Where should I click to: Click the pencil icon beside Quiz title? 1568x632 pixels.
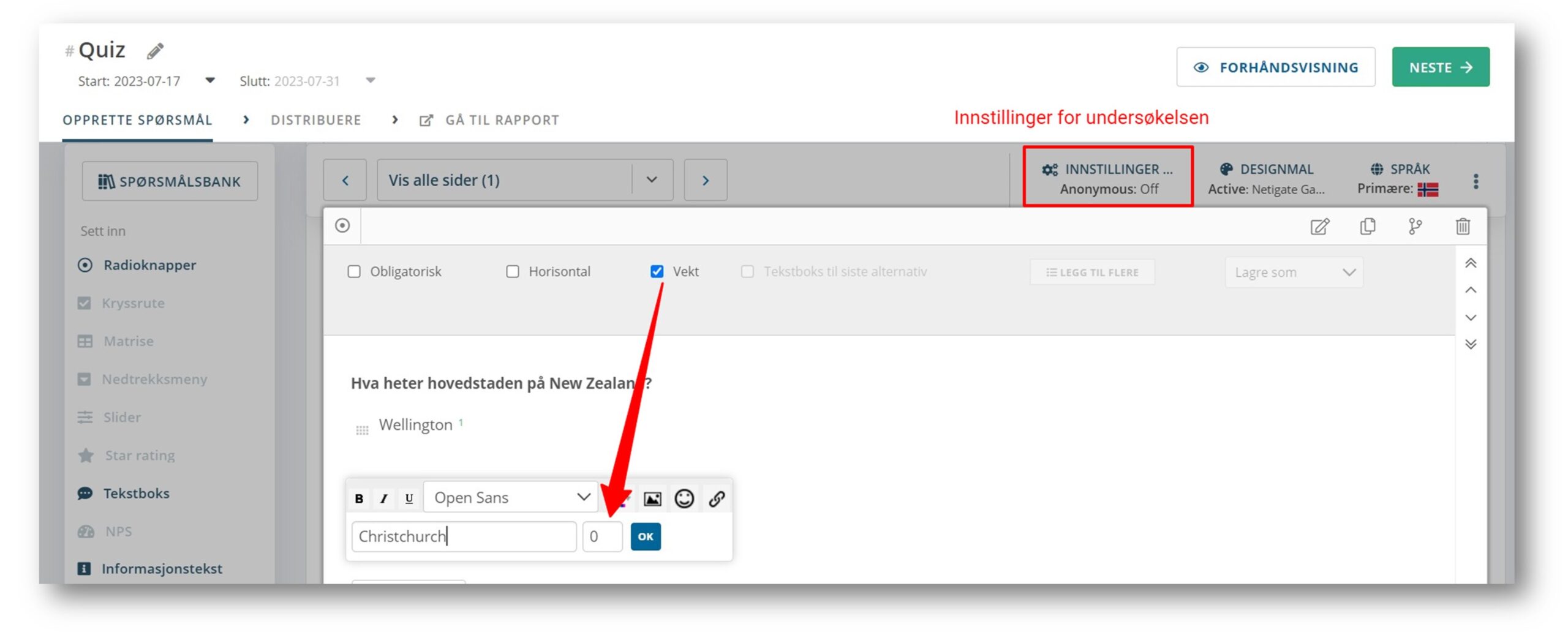[155, 51]
